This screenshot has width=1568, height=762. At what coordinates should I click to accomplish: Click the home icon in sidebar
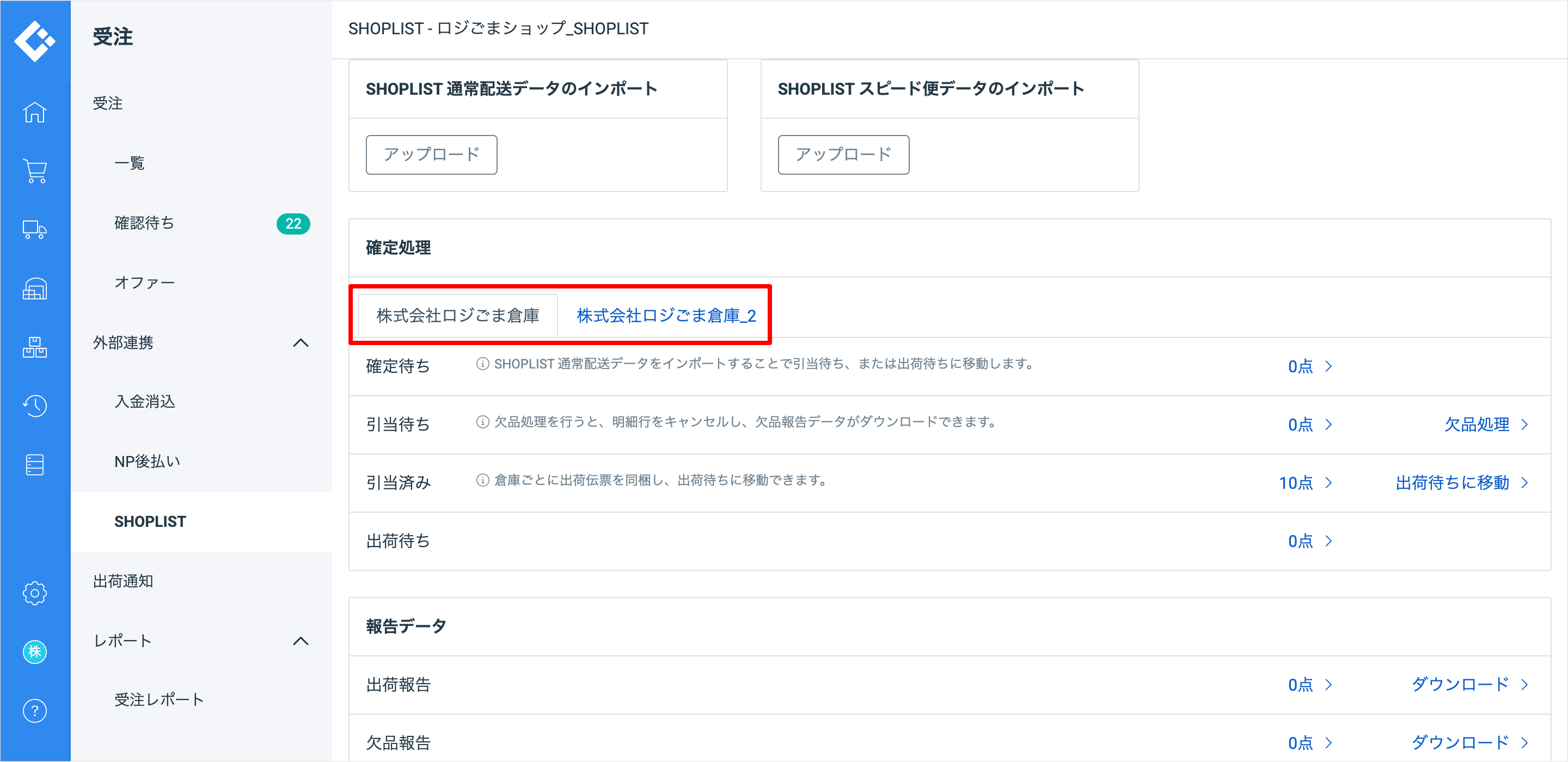(35, 113)
